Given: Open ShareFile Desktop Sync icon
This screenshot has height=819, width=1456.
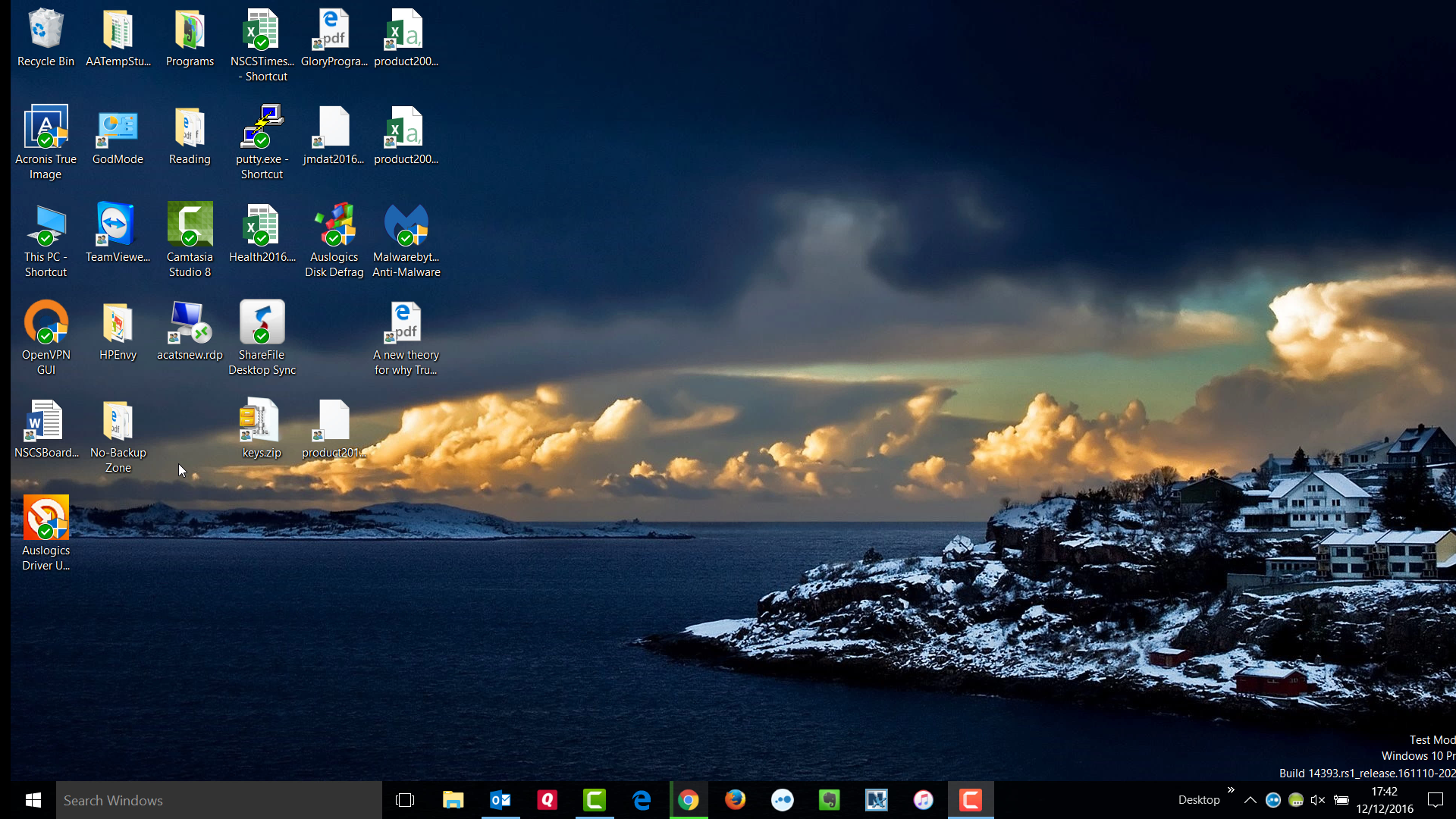Looking at the screenshot, I should click(x=262, y=323).
